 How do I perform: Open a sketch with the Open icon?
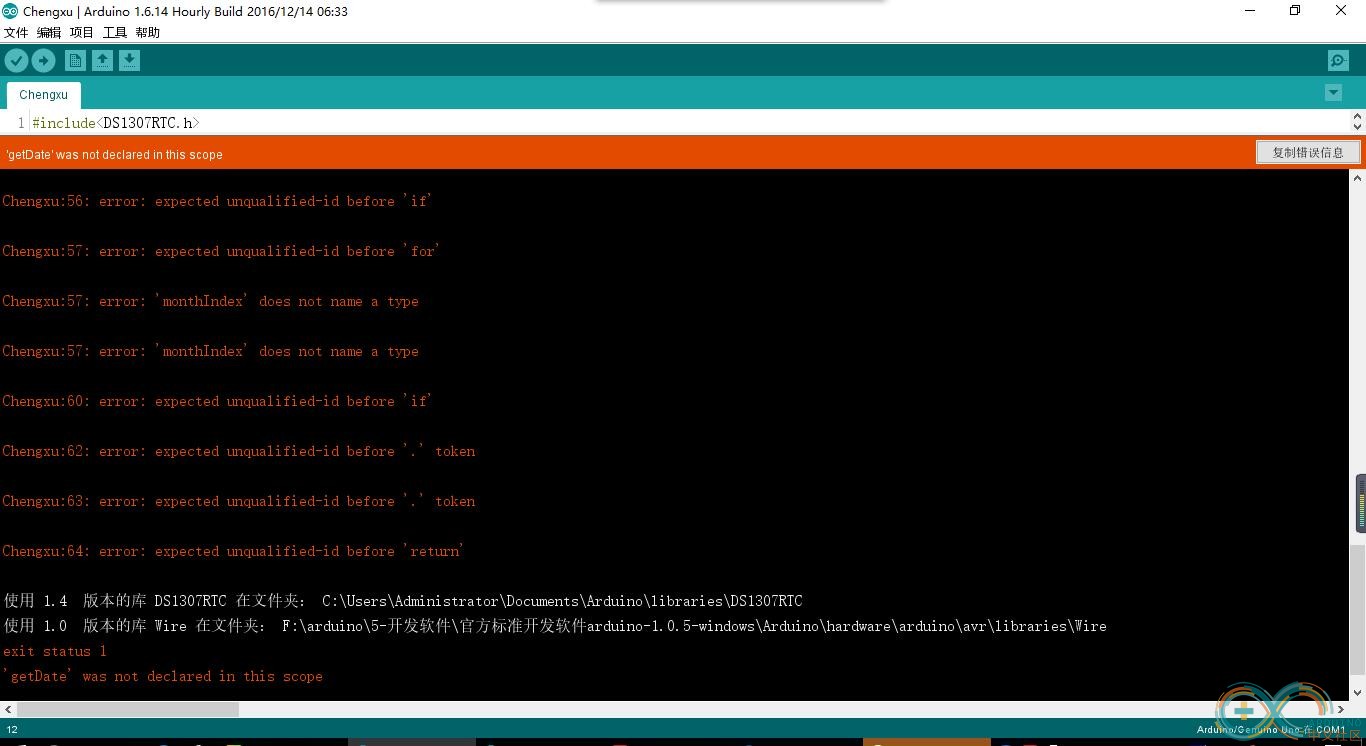tap(102, 61)
